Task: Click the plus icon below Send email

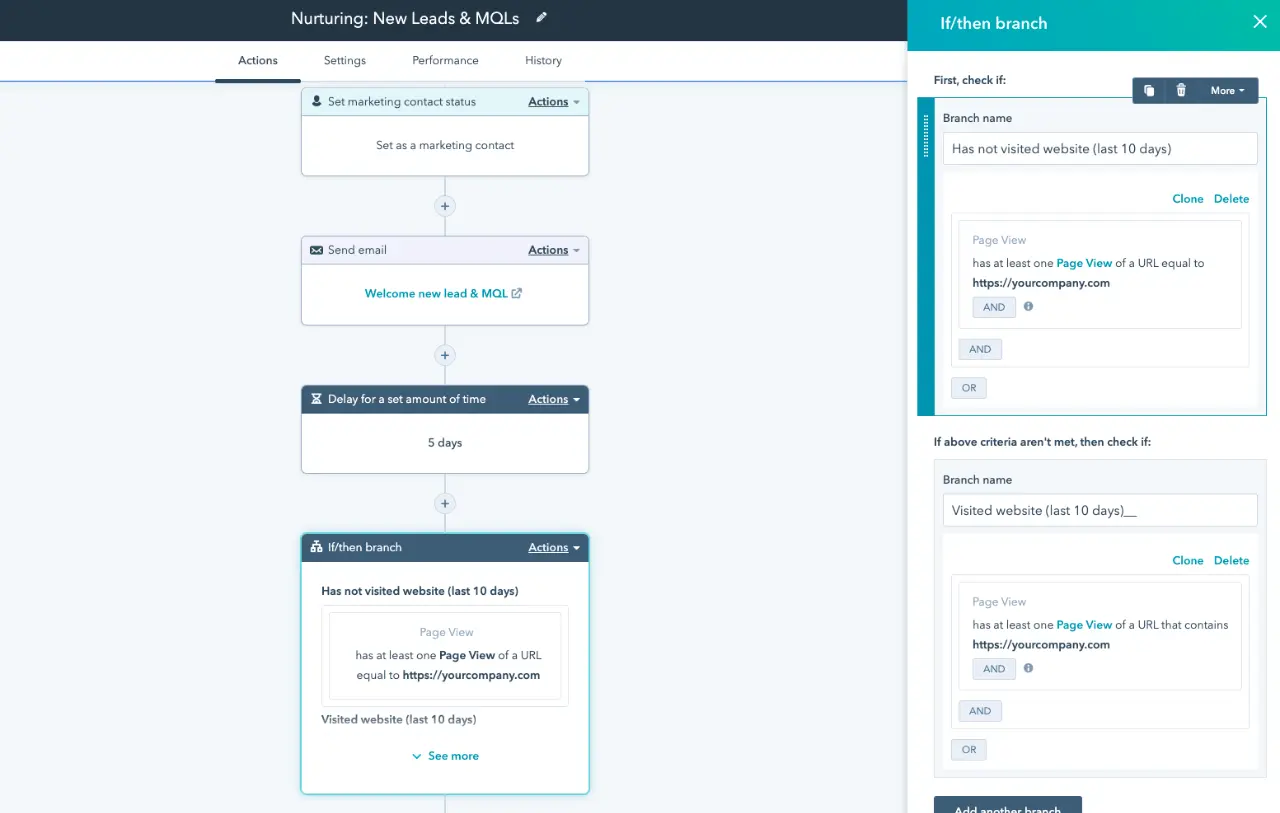Action: coord(444,355)
